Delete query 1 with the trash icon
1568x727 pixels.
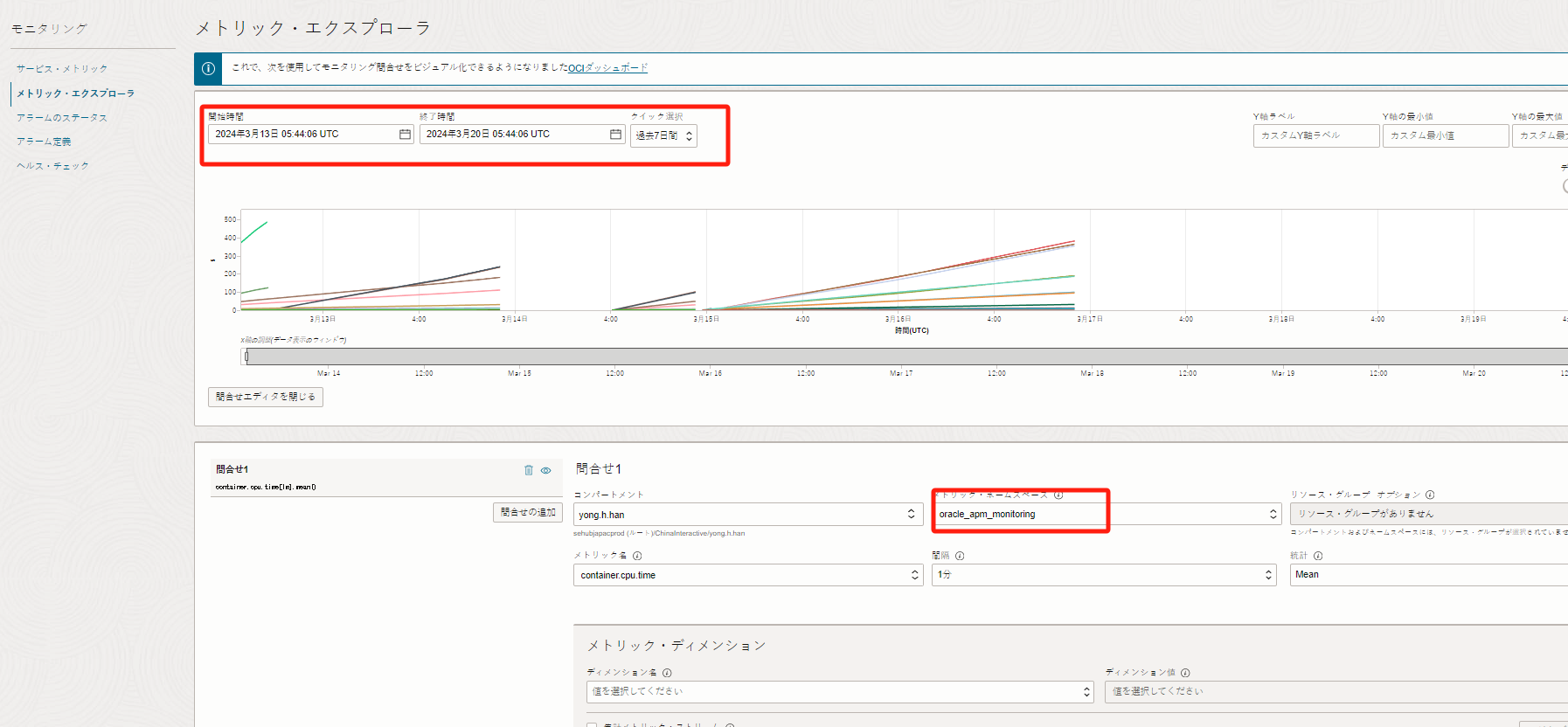(528, 470)
